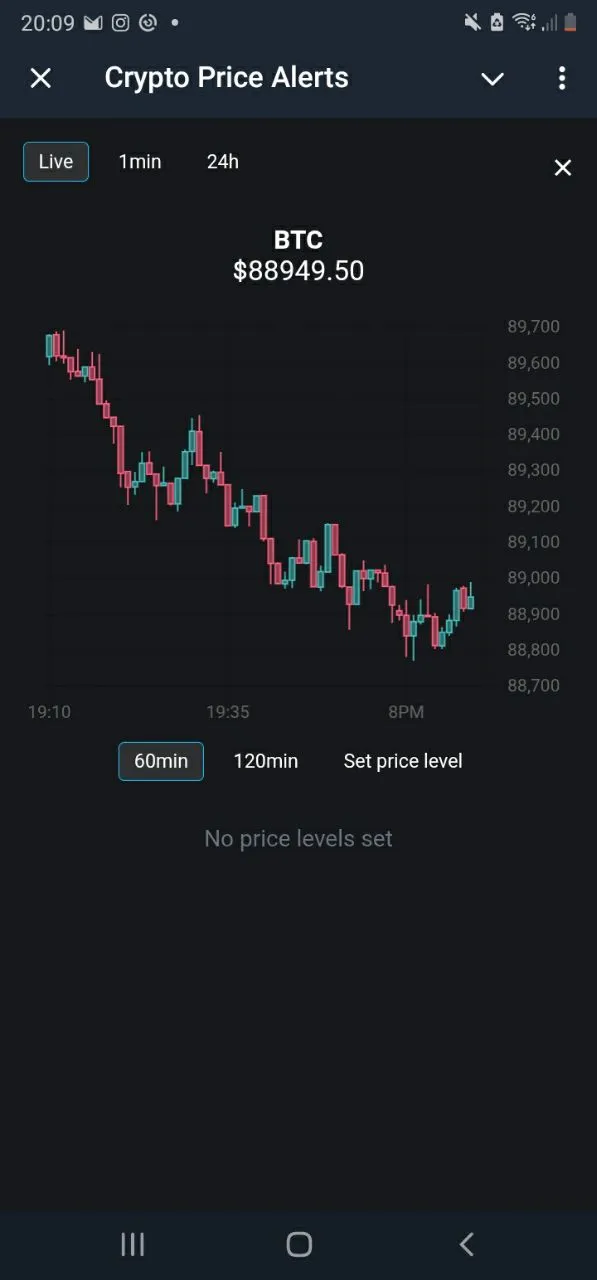This screenshot has width=597, height=1280.
Task: Open the recent apps button
Action: 131,1244
